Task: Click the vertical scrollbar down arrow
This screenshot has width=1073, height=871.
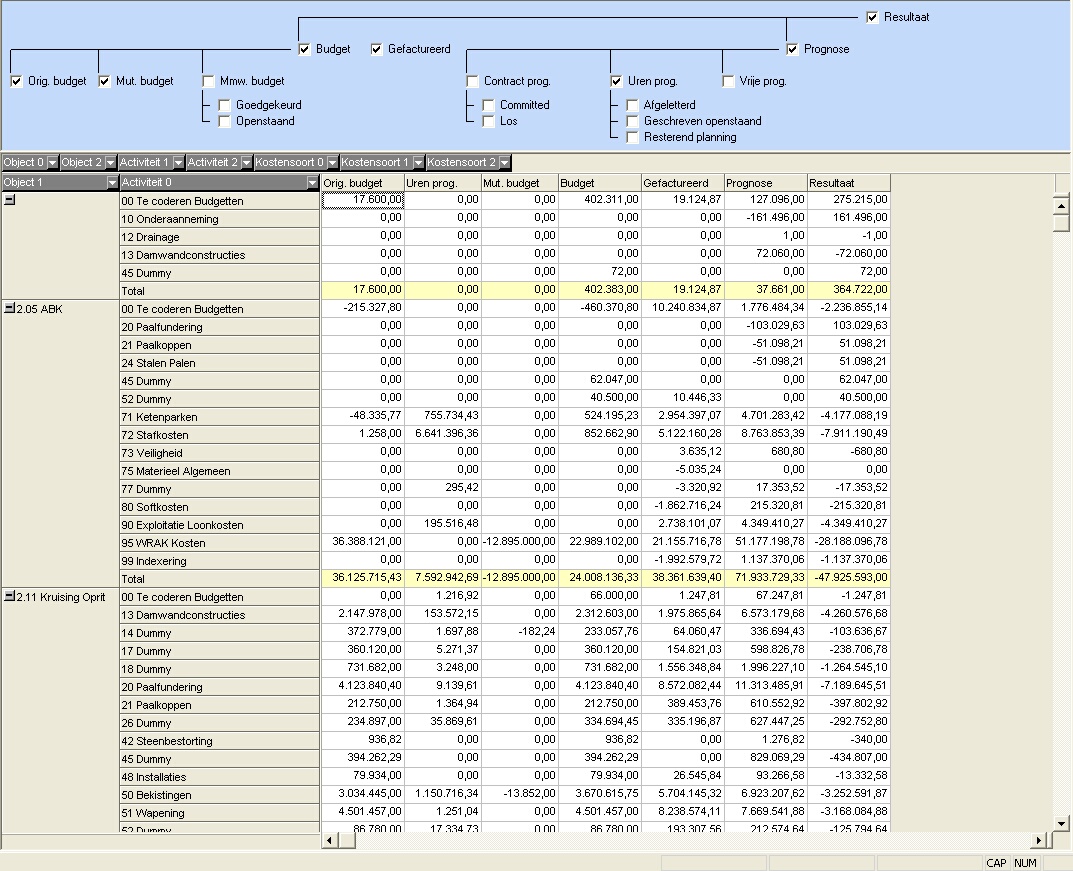Action: coord(1061,824)
